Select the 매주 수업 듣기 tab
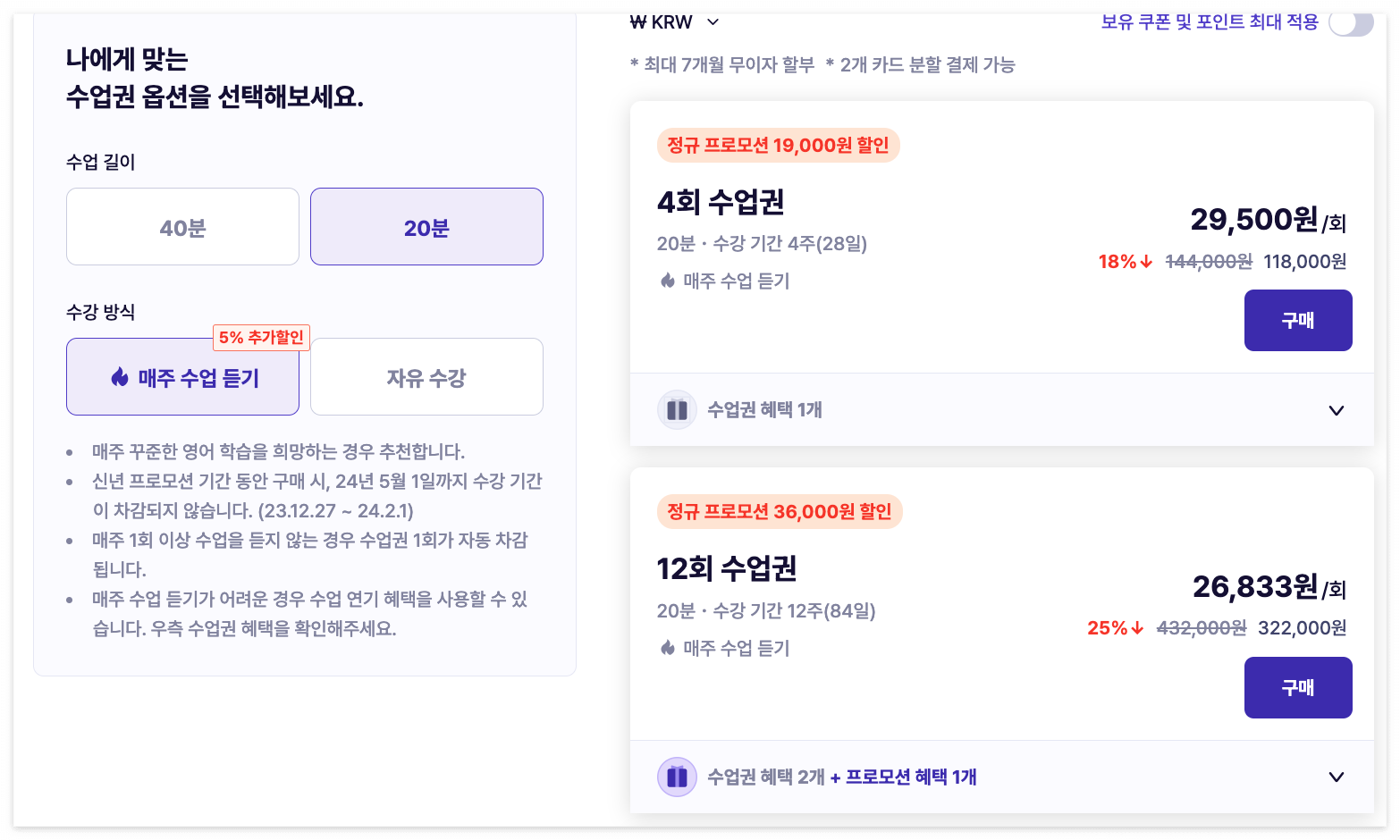The height and width of the screenshot is (840, 1400). point(182,376)
